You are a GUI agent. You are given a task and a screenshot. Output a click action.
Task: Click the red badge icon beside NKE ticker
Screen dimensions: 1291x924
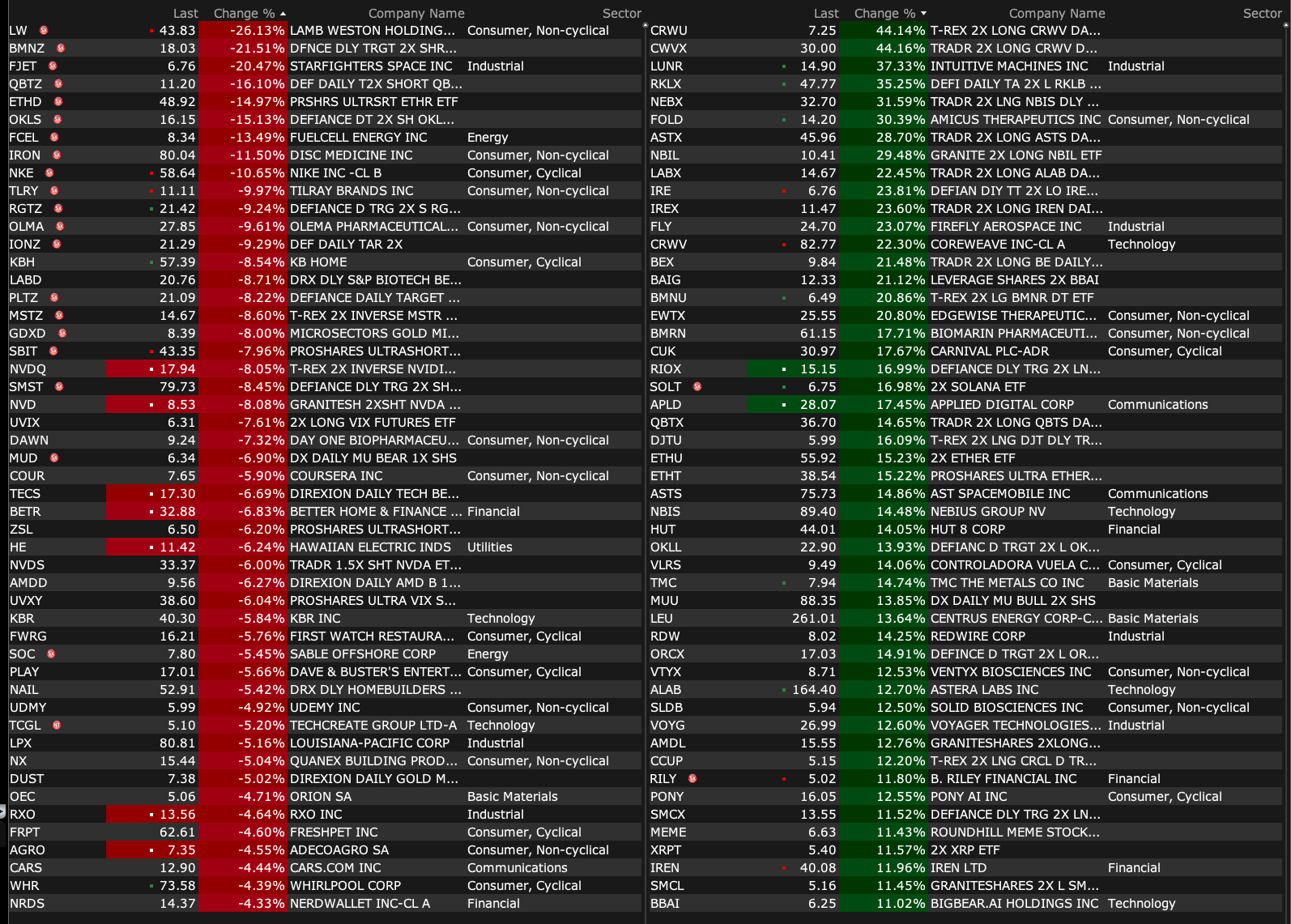click(49, 173)
